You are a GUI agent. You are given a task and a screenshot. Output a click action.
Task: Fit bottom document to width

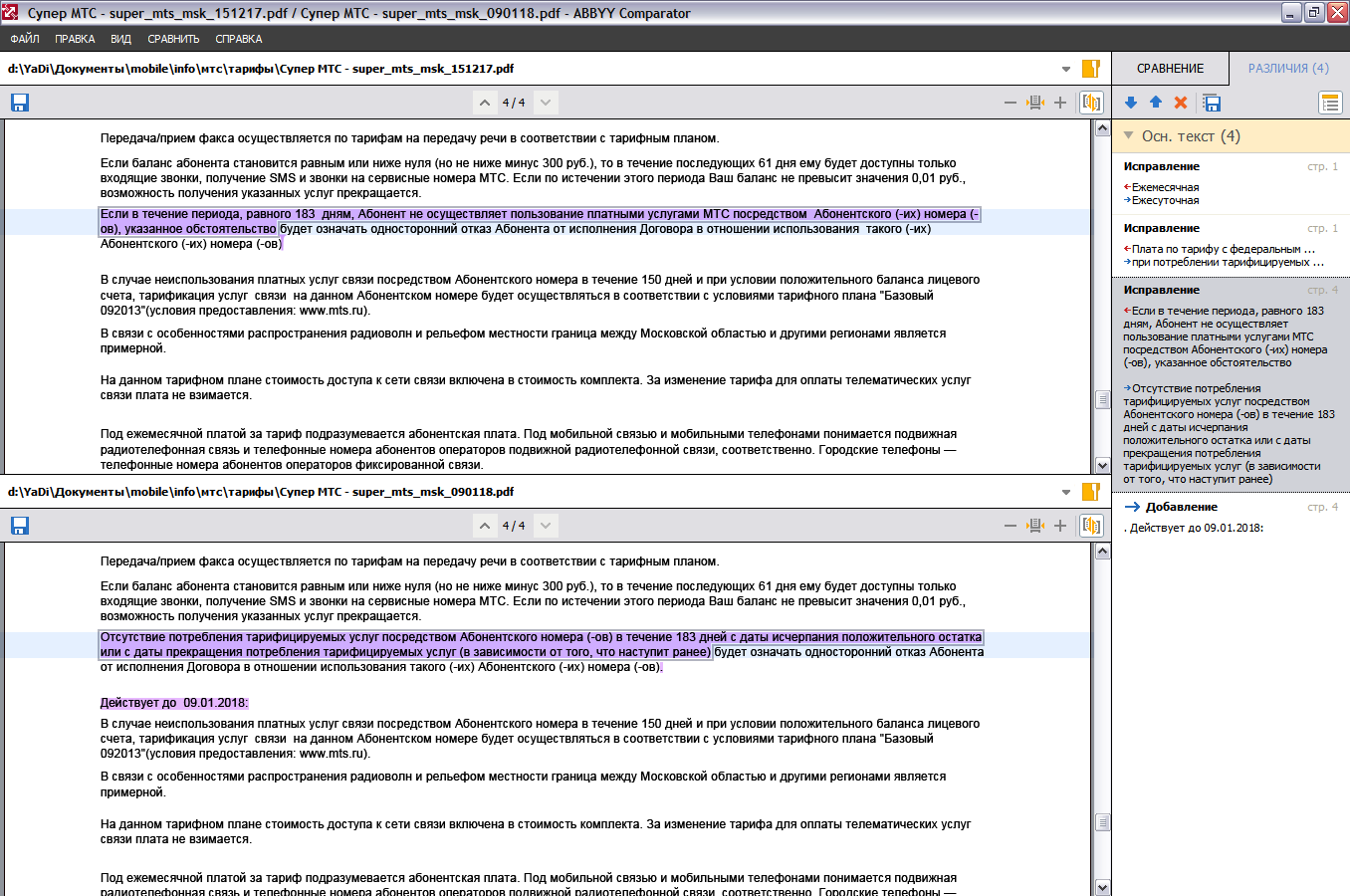coord(1035,526)
